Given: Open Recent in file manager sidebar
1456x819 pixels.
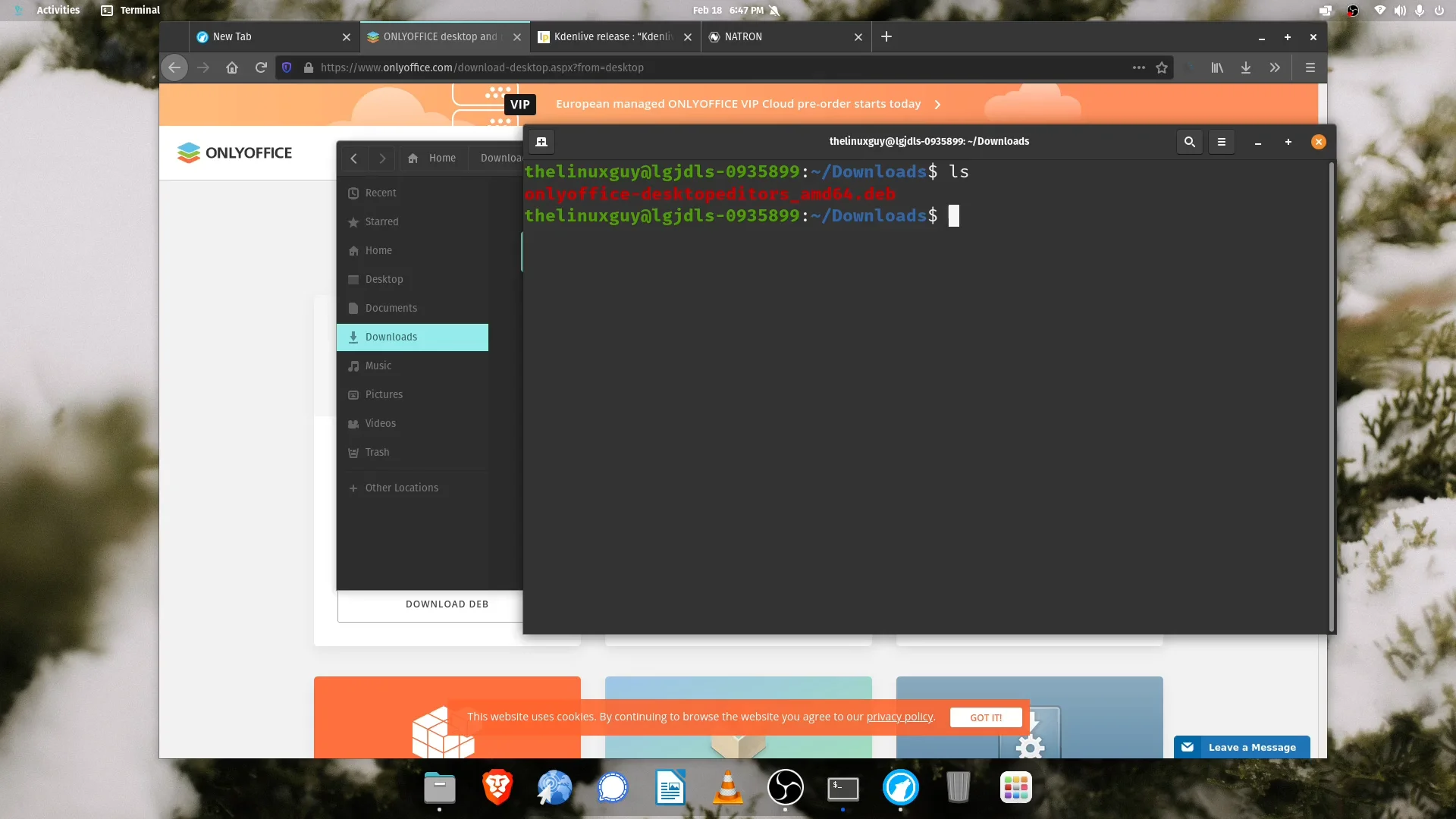Looking at the screenshot, I should [x=413, y=193].
